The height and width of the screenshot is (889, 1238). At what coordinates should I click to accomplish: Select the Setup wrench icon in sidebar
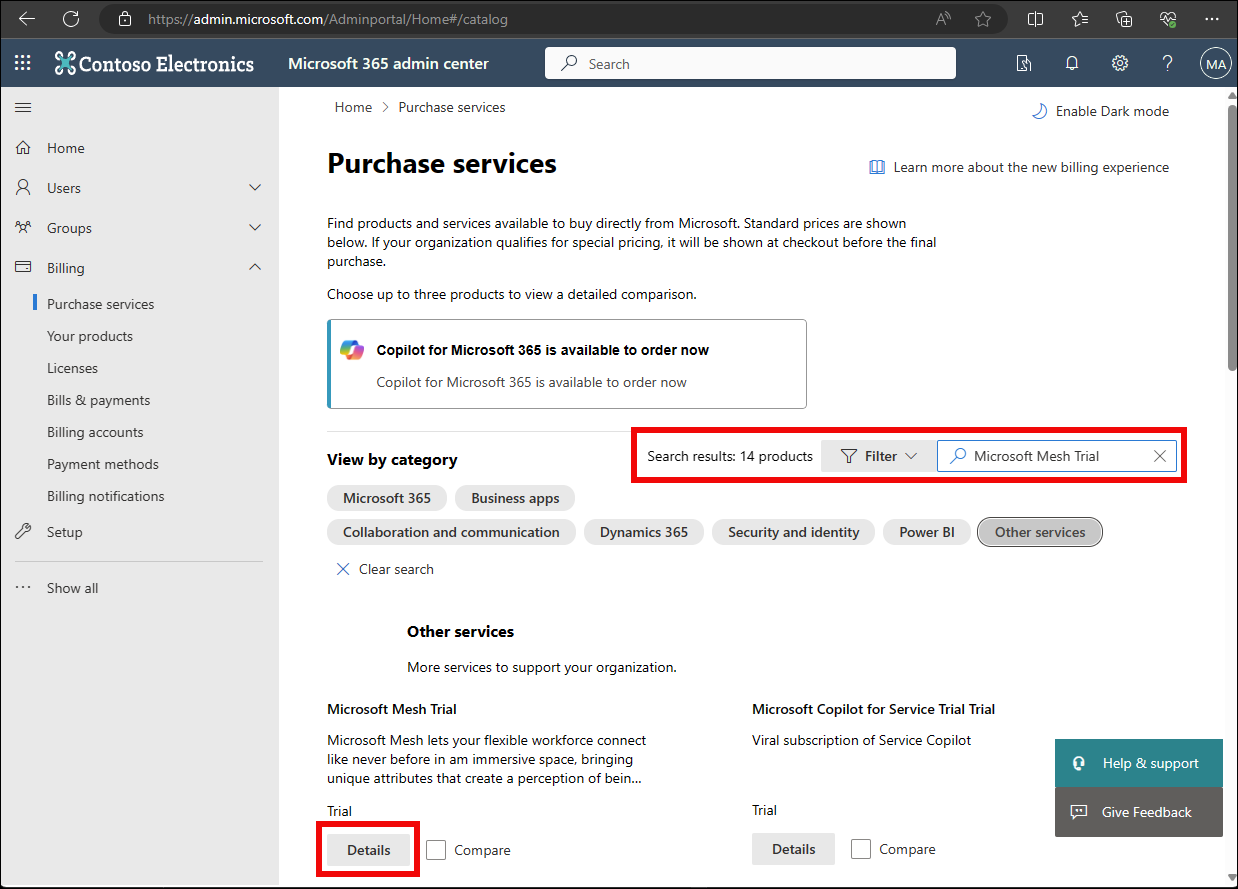pyautogui.click(x=23, y=531)
